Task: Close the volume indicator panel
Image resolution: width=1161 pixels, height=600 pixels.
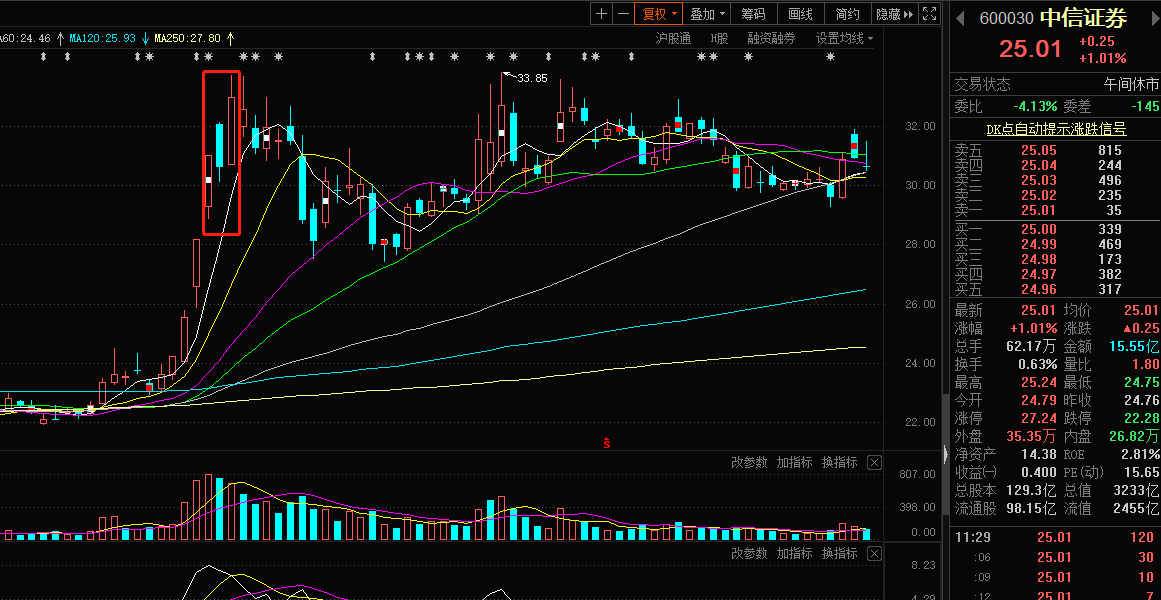Action: [x=874, y=462]
